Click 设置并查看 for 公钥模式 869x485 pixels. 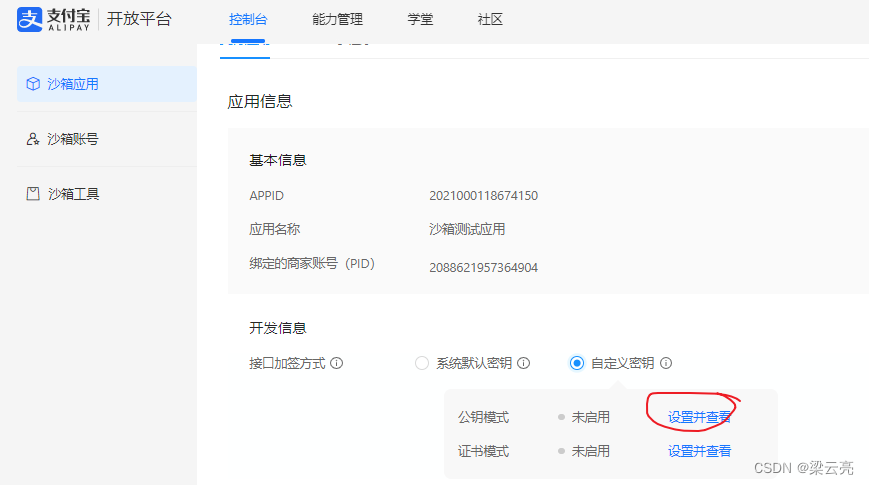click(x=699, y=417)
